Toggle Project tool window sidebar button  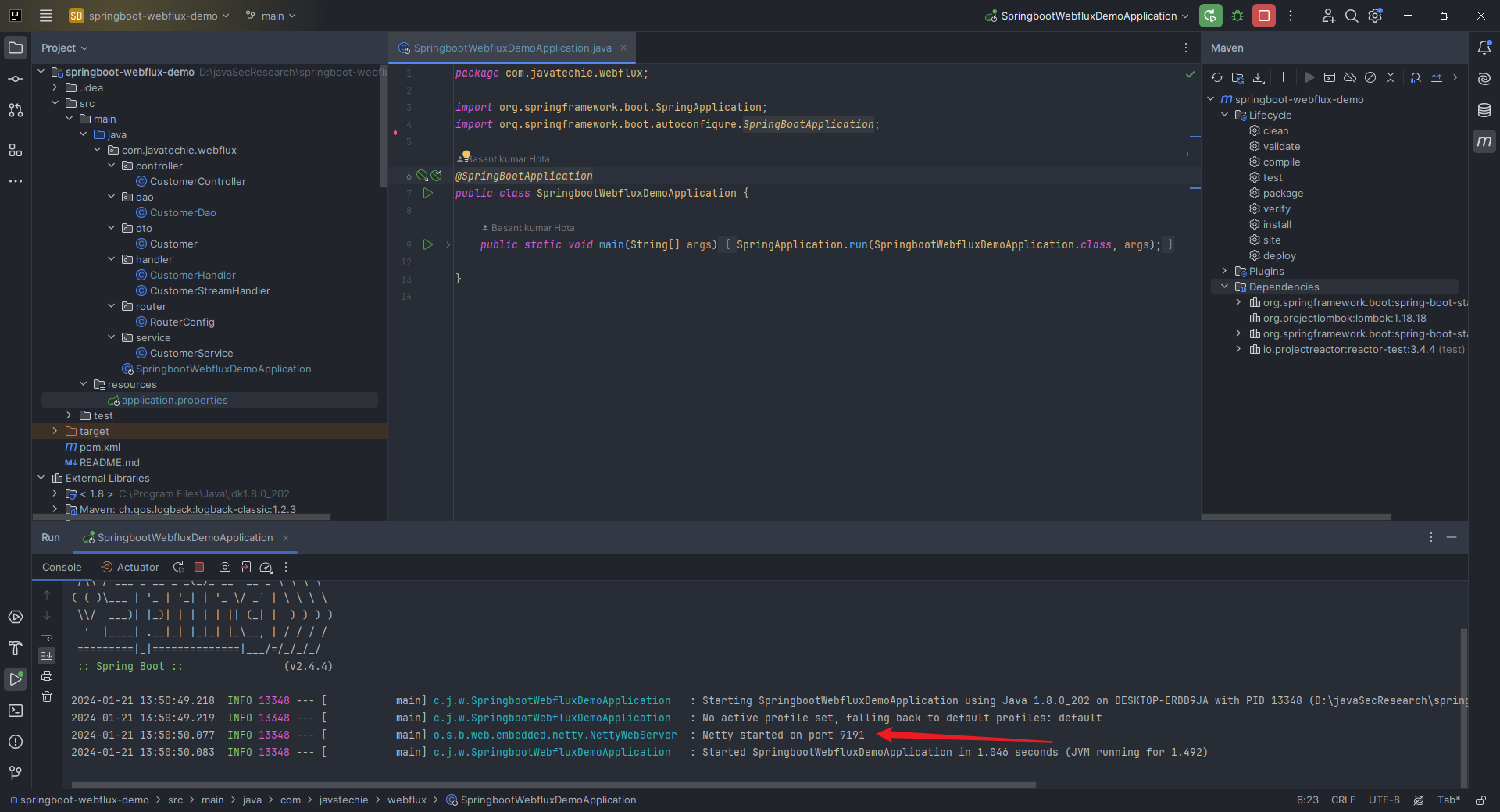click(x=16, y=48)
